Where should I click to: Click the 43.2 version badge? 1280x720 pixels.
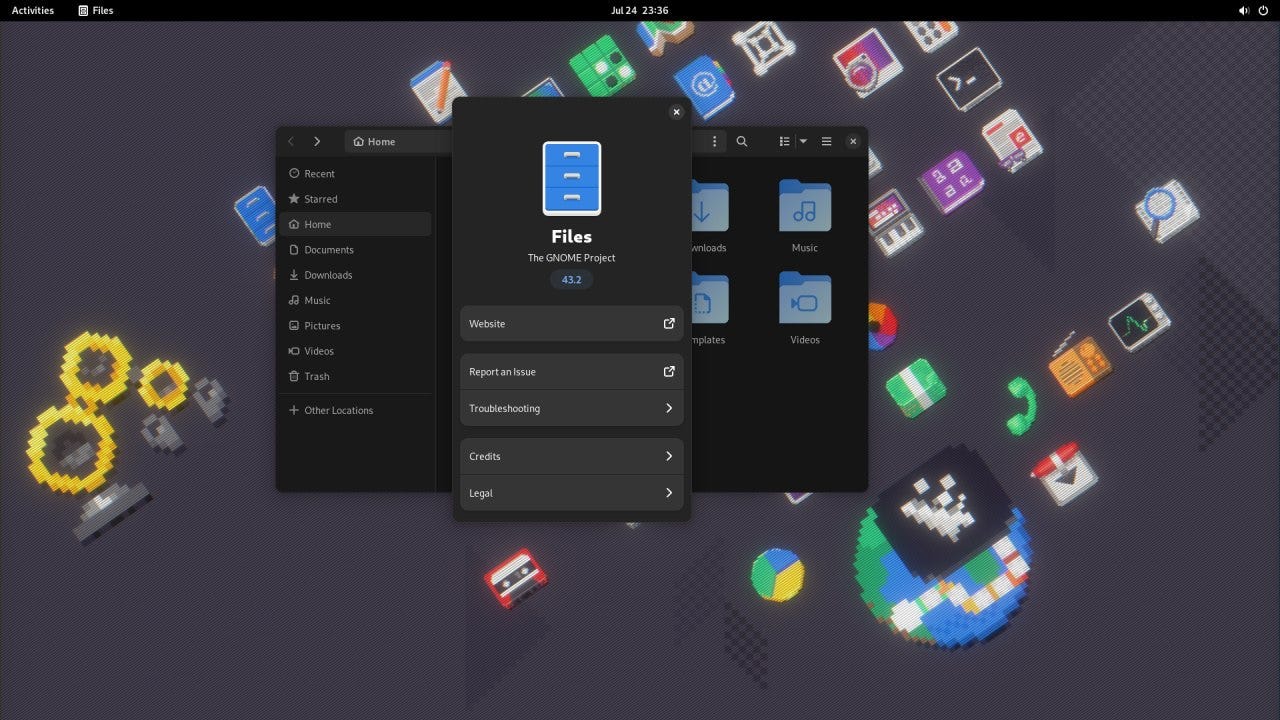(x=571, y=280)
